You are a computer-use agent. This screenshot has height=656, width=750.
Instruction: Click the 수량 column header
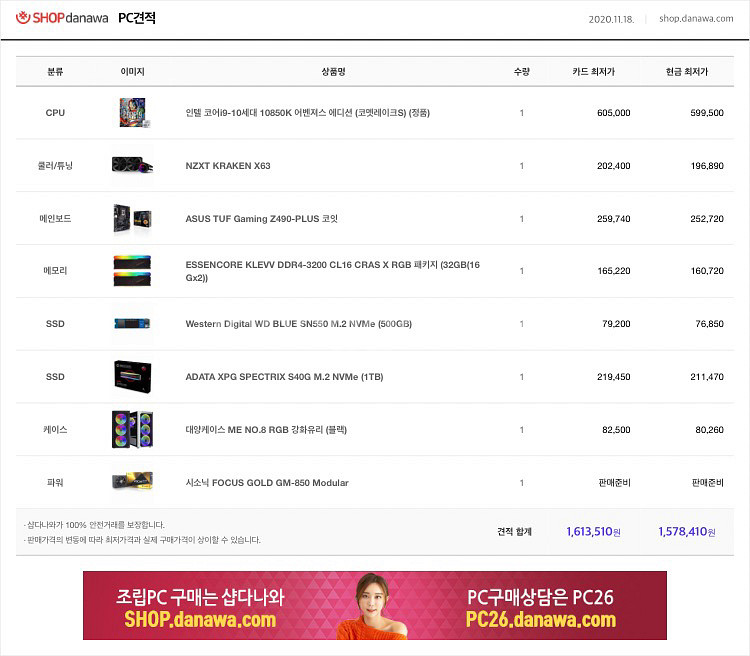point(521,72)
